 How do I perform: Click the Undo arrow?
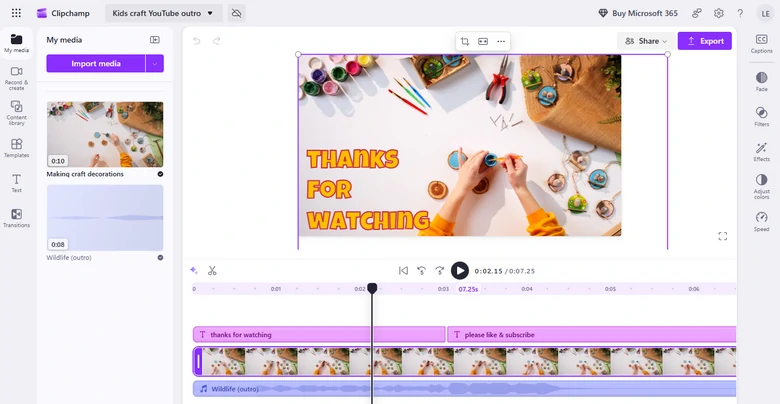tap(196, 41)
